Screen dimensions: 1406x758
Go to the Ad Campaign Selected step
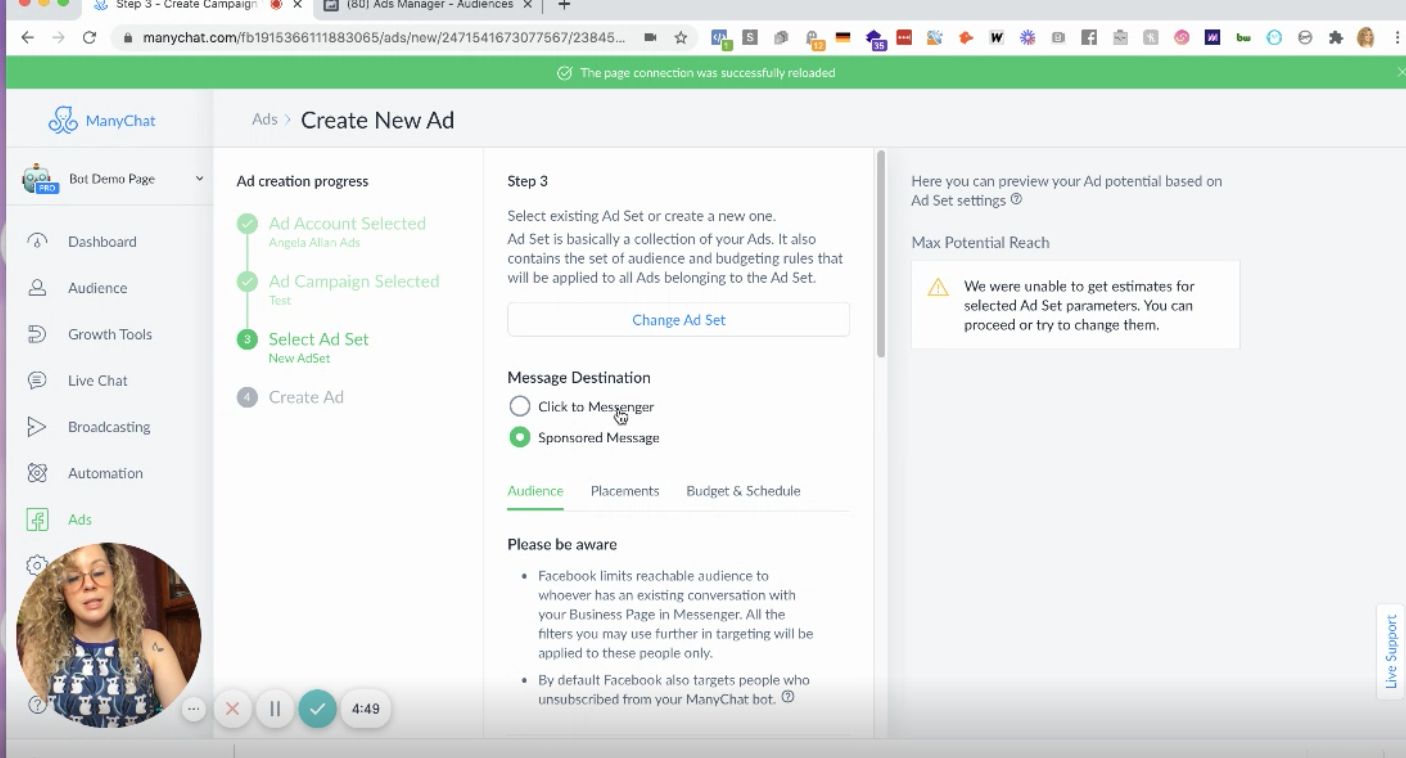tap(354, 282)
